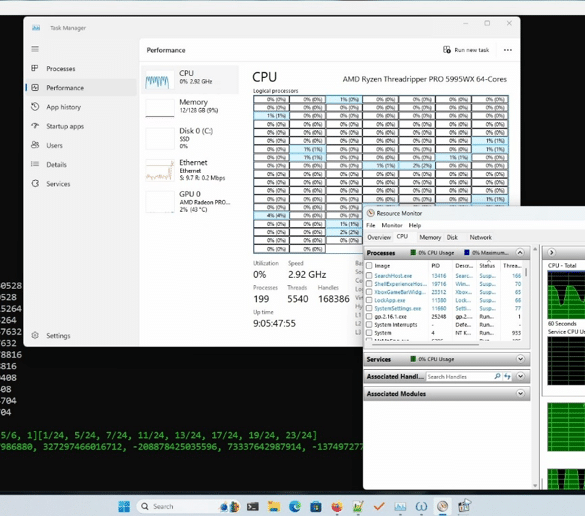
Task: Open the Users page in Task Manager
Action: click(x=54, y=146)
